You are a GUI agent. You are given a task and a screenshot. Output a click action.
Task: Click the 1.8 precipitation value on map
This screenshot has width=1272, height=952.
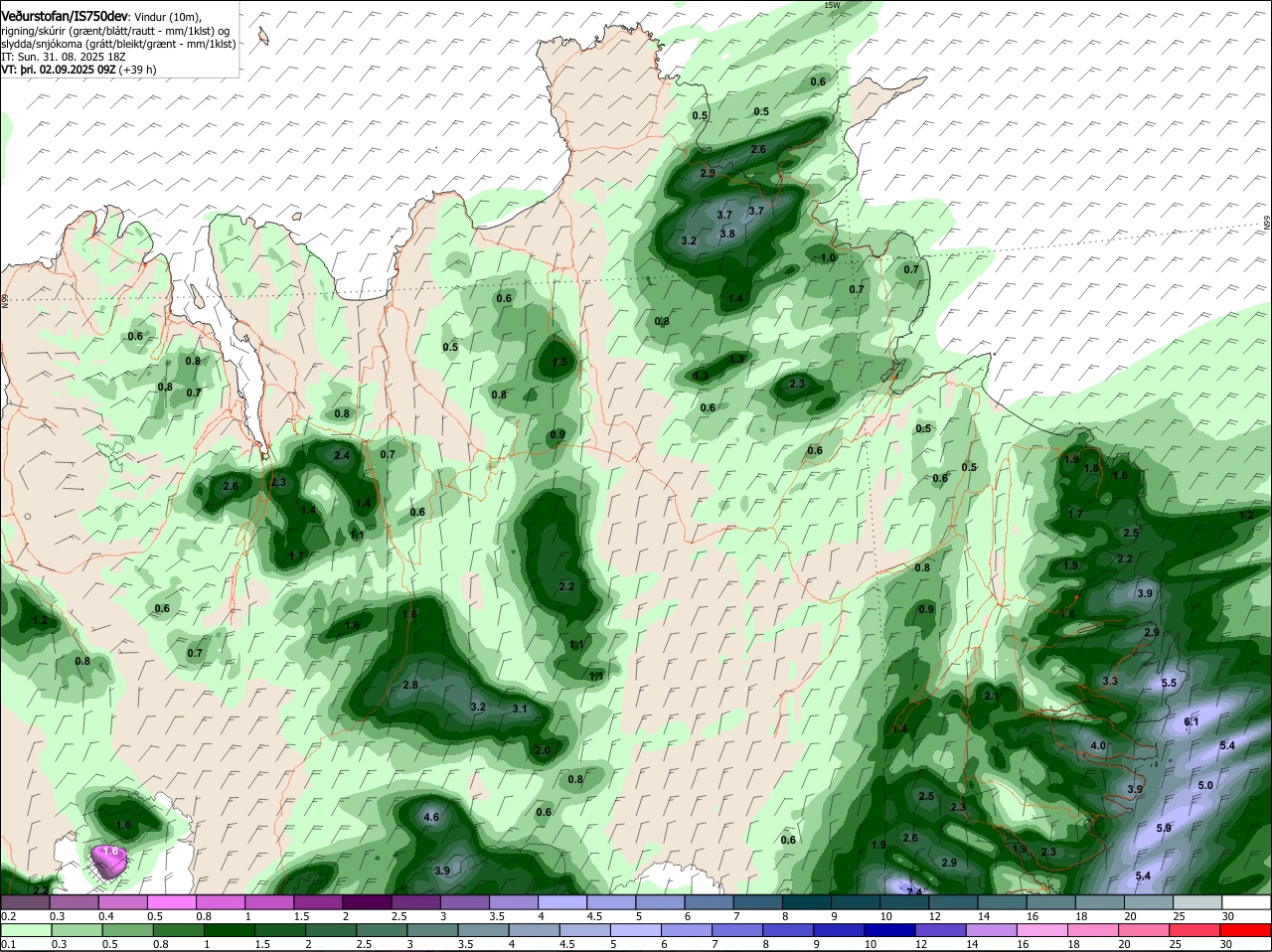[x=1092, y=468]
